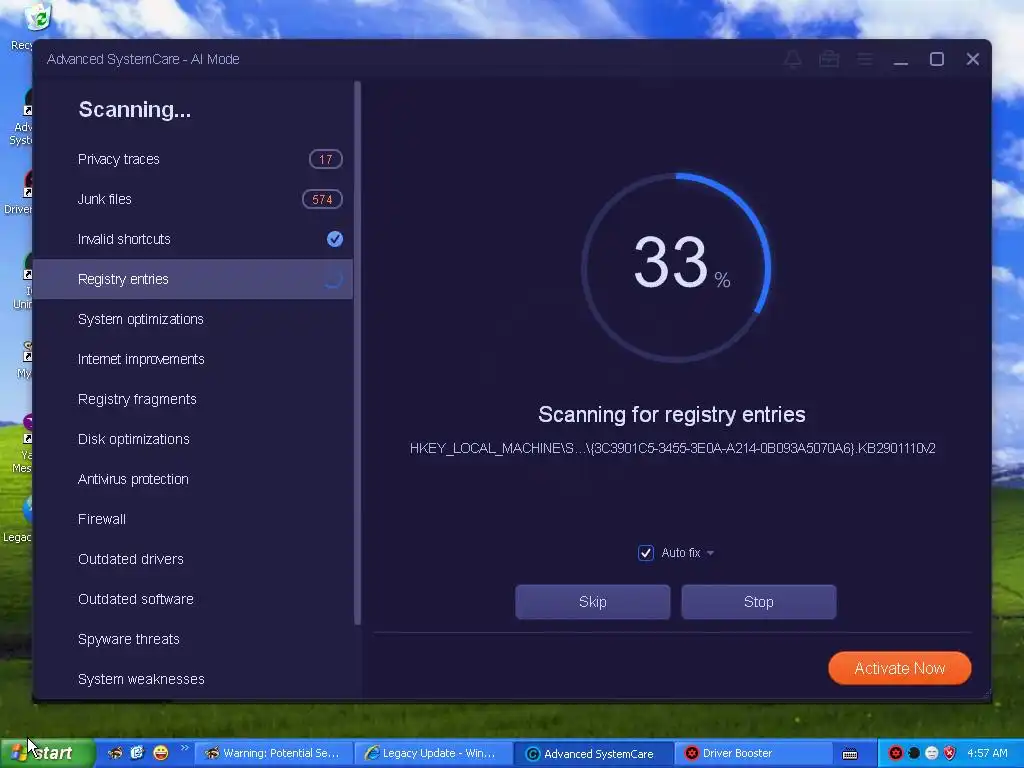
Task: Click Outdated software item
Action: pyautogui.click(x=193, y=599)
